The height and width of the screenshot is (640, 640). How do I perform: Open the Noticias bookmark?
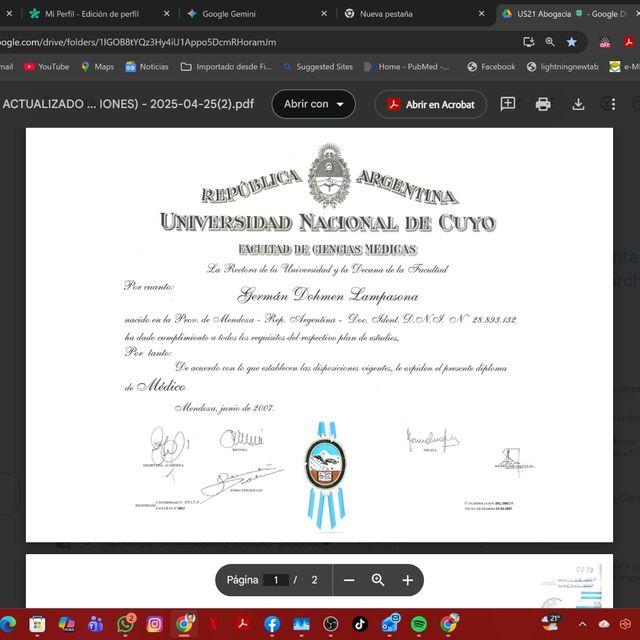point(147,67)
